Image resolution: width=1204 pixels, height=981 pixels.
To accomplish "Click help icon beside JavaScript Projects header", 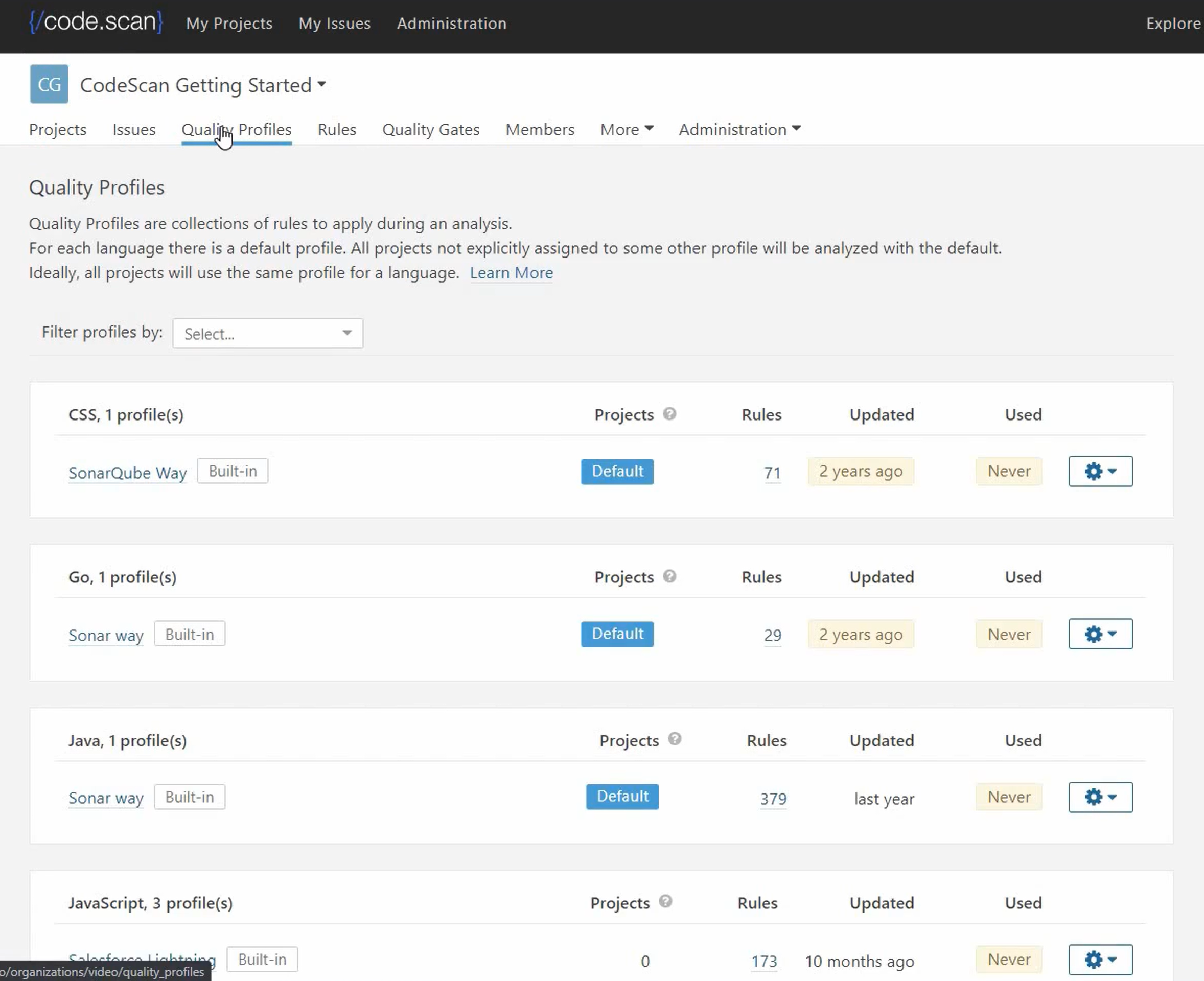I will 665,901.
